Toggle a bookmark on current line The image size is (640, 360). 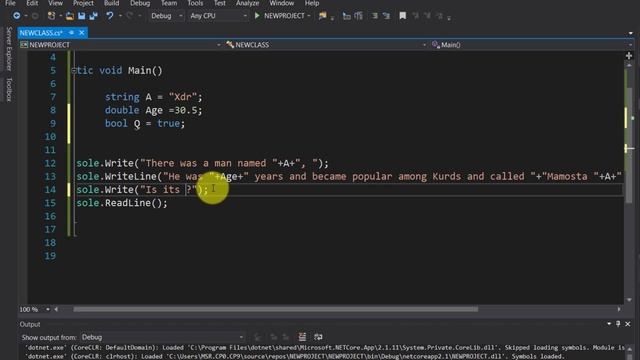(x=402, y=16)
